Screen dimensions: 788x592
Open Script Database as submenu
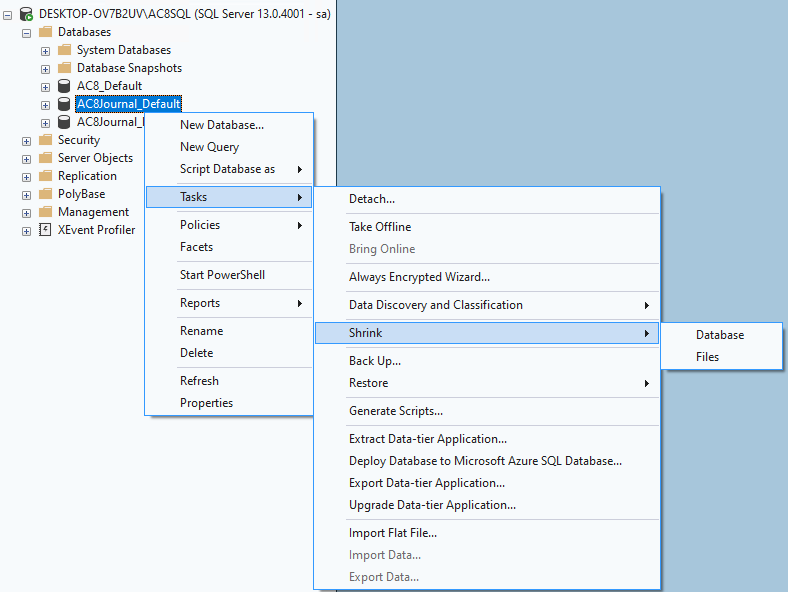pyautogui.click(x=229, y=169)
